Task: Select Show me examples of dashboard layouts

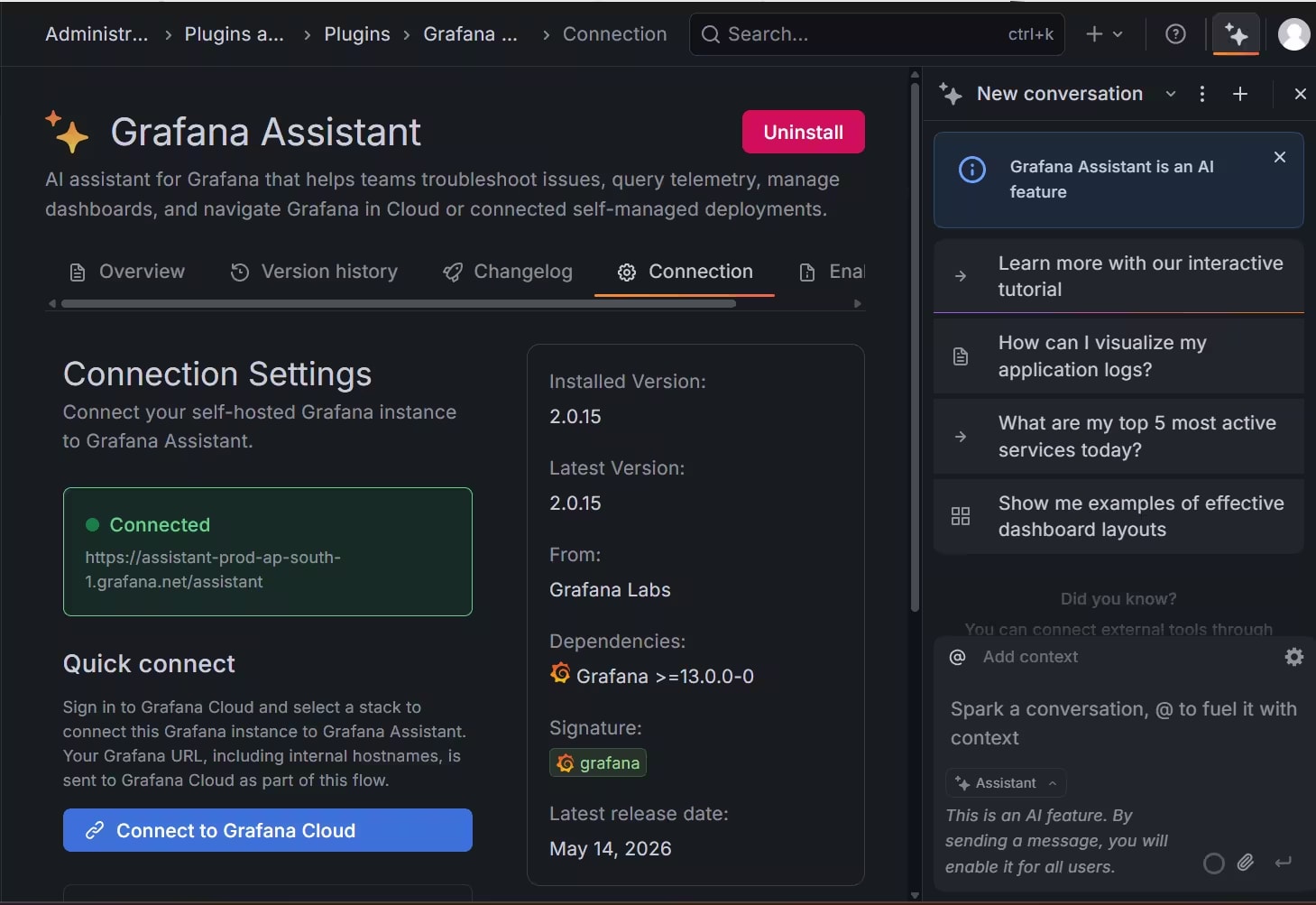Action: (1118, 516)
